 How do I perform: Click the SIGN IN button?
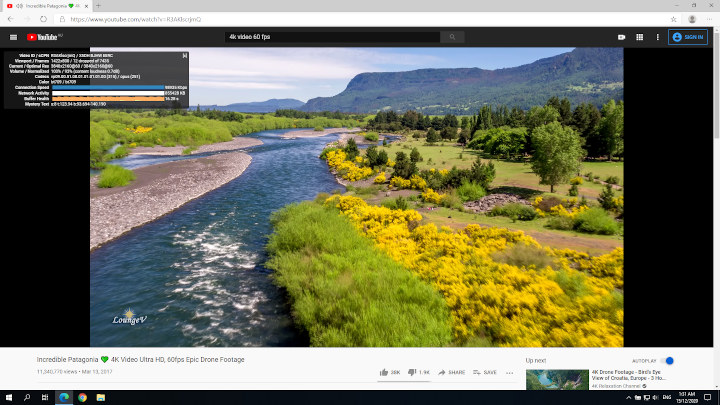[688, 37]
